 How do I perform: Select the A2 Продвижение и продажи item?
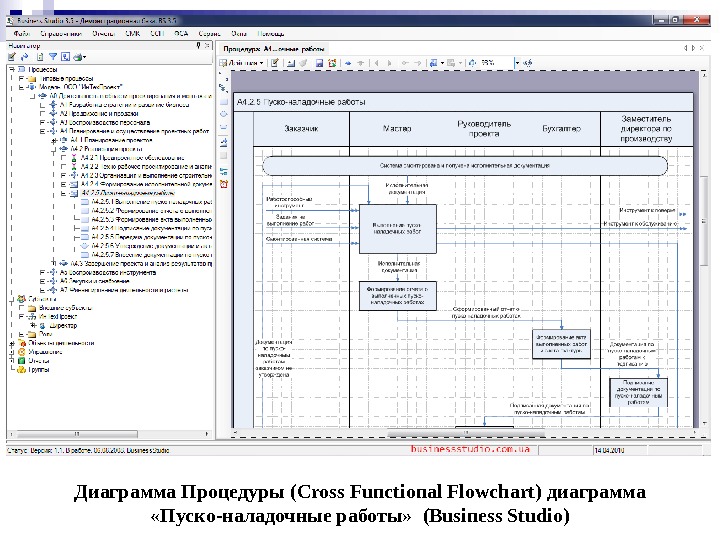(99, 113)
